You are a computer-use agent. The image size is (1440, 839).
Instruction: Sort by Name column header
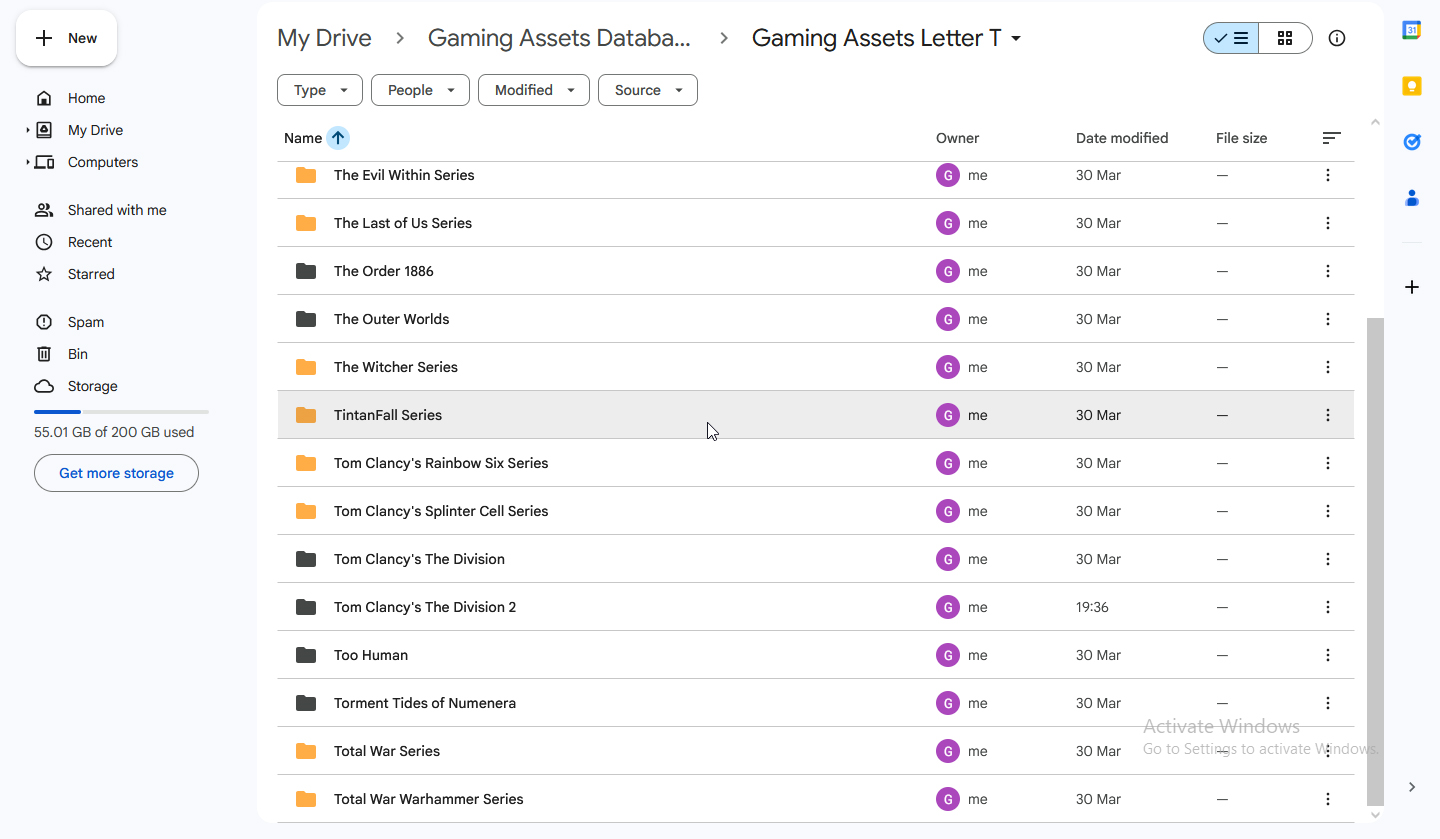(303, 138)
